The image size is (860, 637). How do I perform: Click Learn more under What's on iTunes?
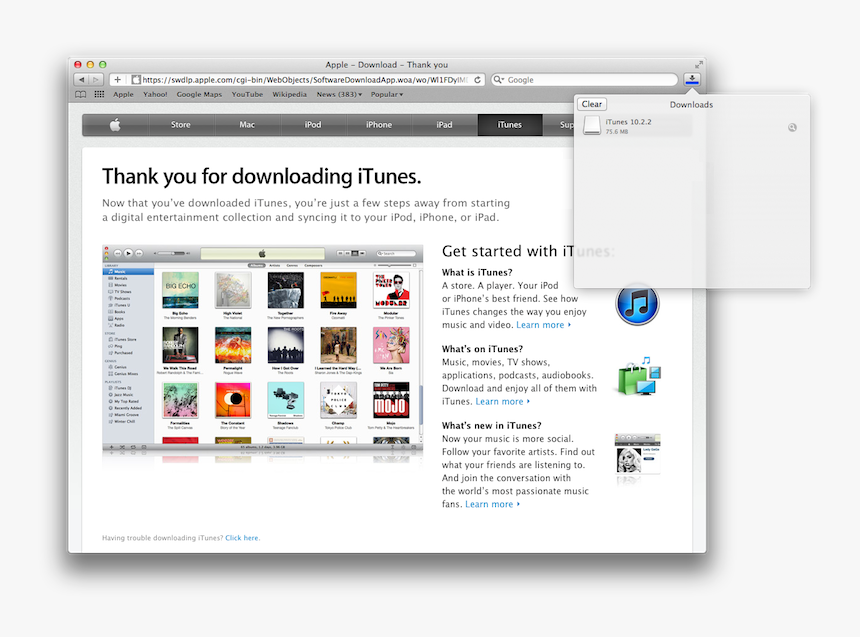click(502, 402)
